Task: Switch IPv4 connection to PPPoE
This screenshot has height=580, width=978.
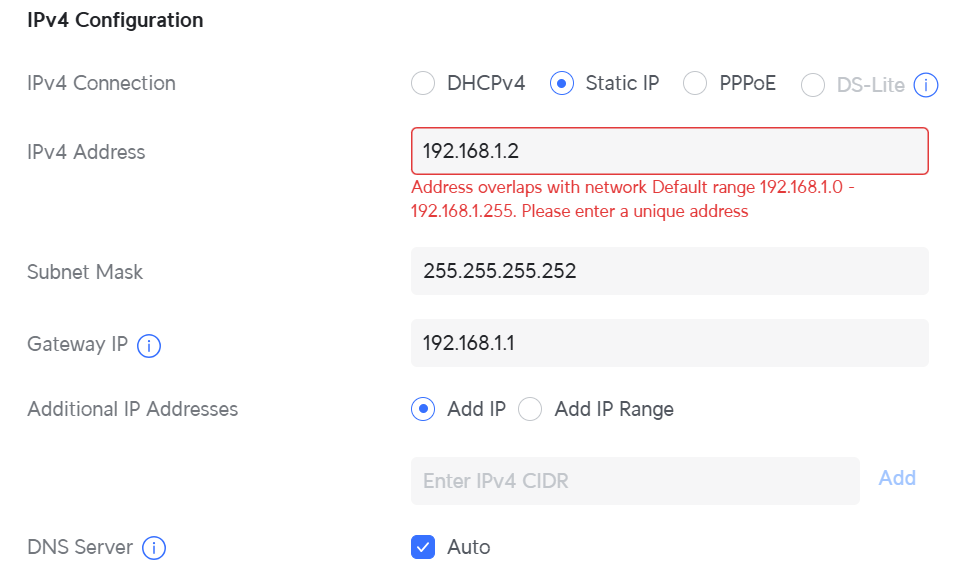Action: click(695, 84)
